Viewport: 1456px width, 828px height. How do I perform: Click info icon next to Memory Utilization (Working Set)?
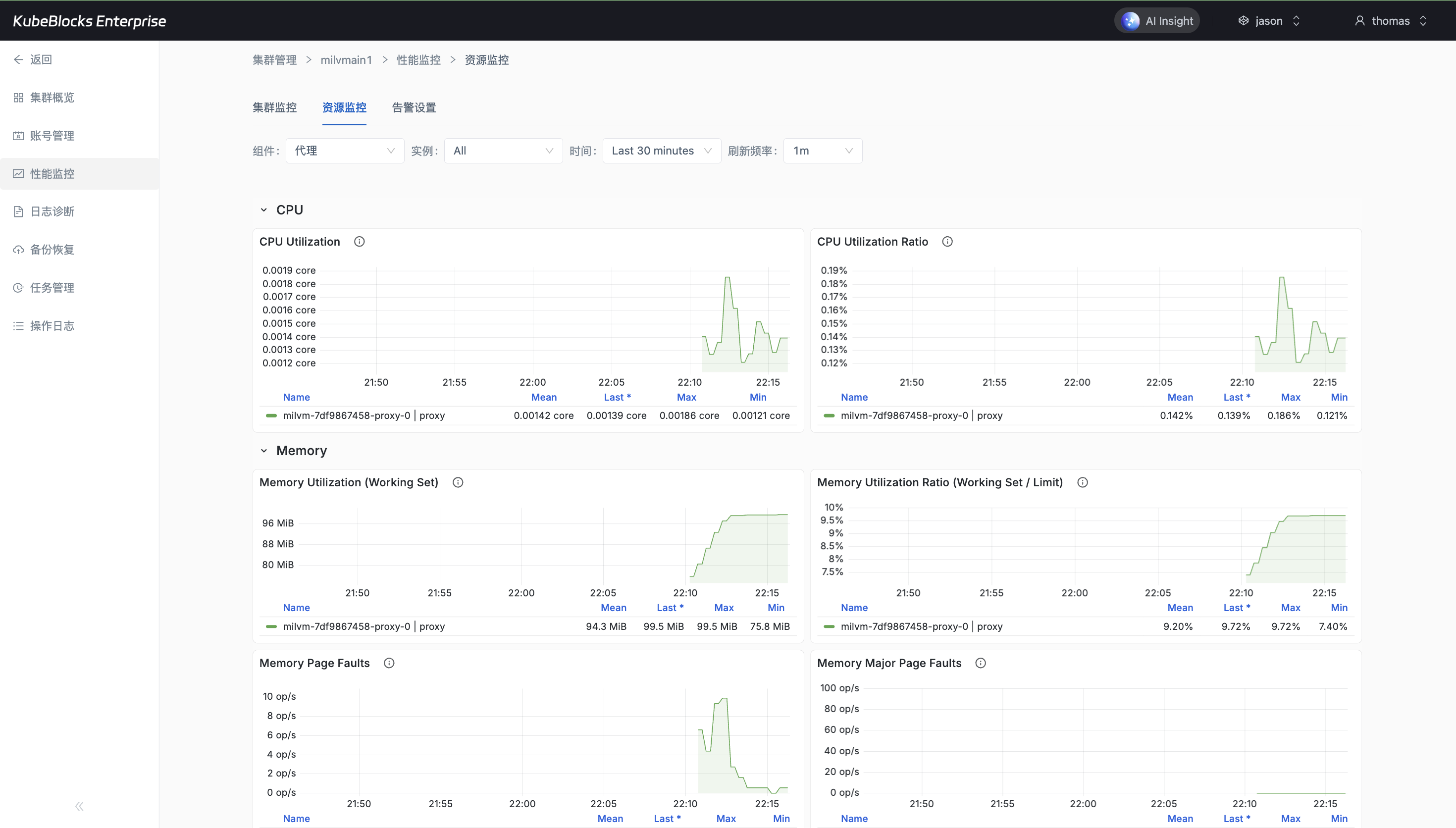(x=458, y=482)
